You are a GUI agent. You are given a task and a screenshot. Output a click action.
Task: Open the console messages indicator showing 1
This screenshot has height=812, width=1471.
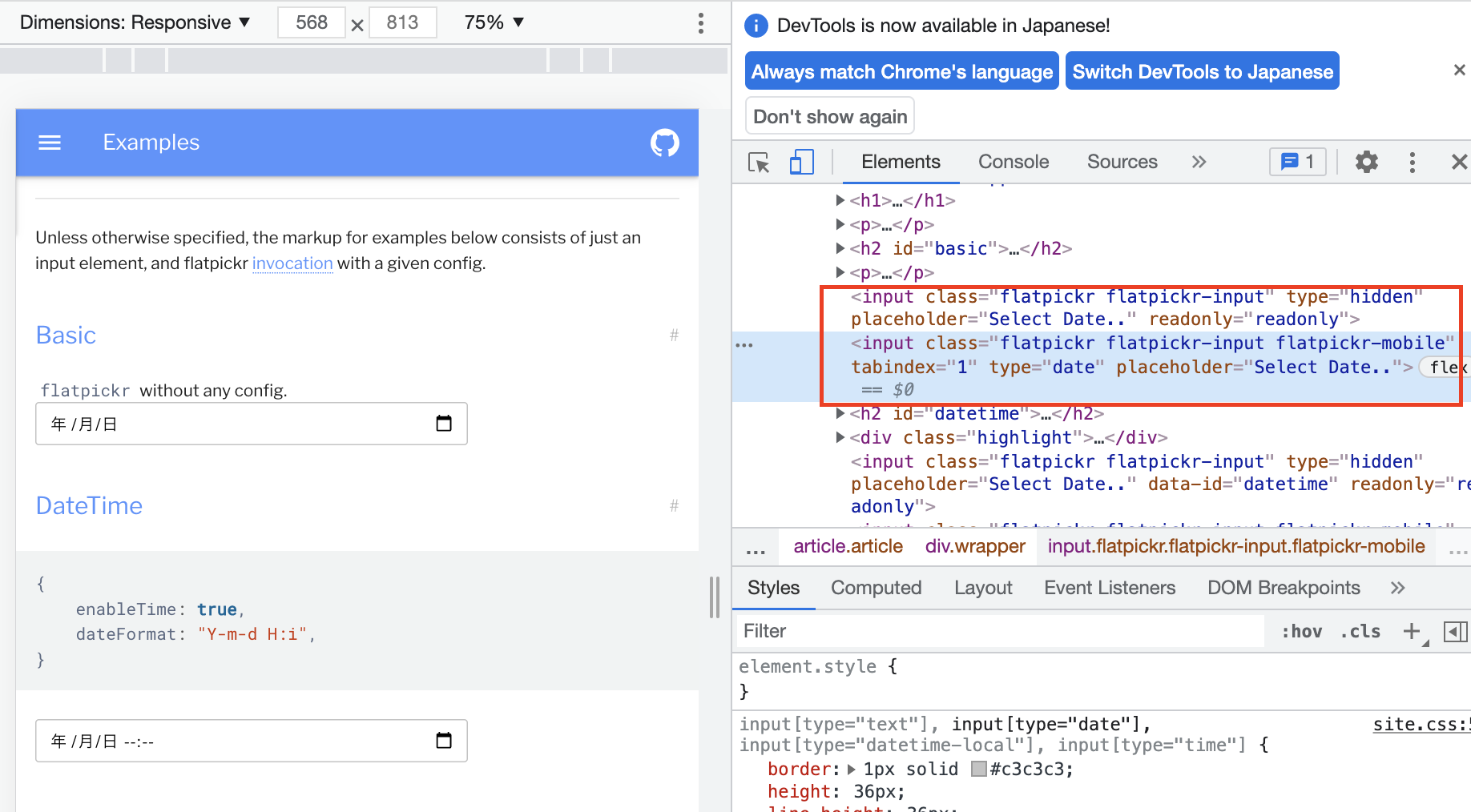pos(1296,162)
